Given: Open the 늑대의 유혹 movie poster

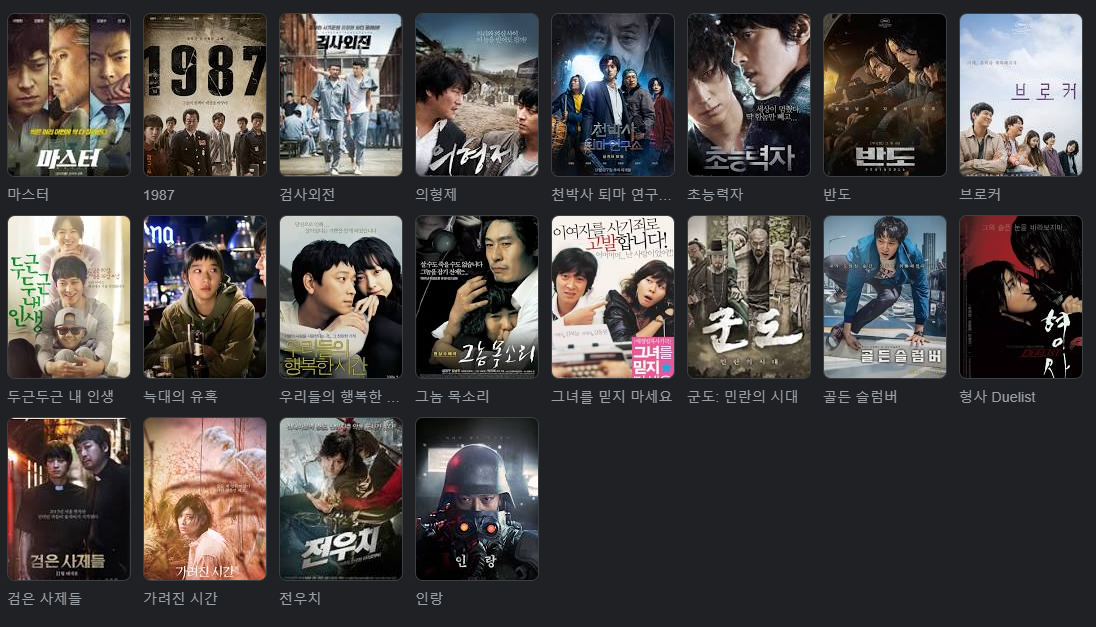Looking at the screenshot, I should pos(205,297).
